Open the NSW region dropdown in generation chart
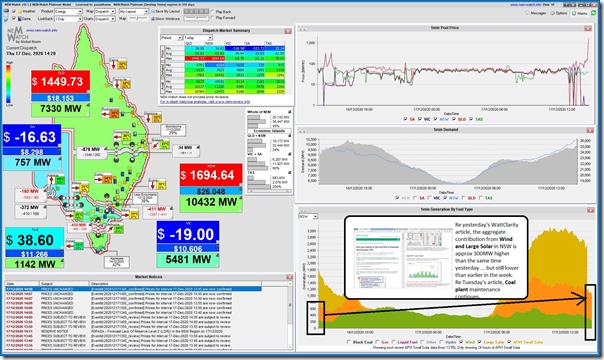The width and height of the screenshot is (604, 360). [x=309, y=216]
